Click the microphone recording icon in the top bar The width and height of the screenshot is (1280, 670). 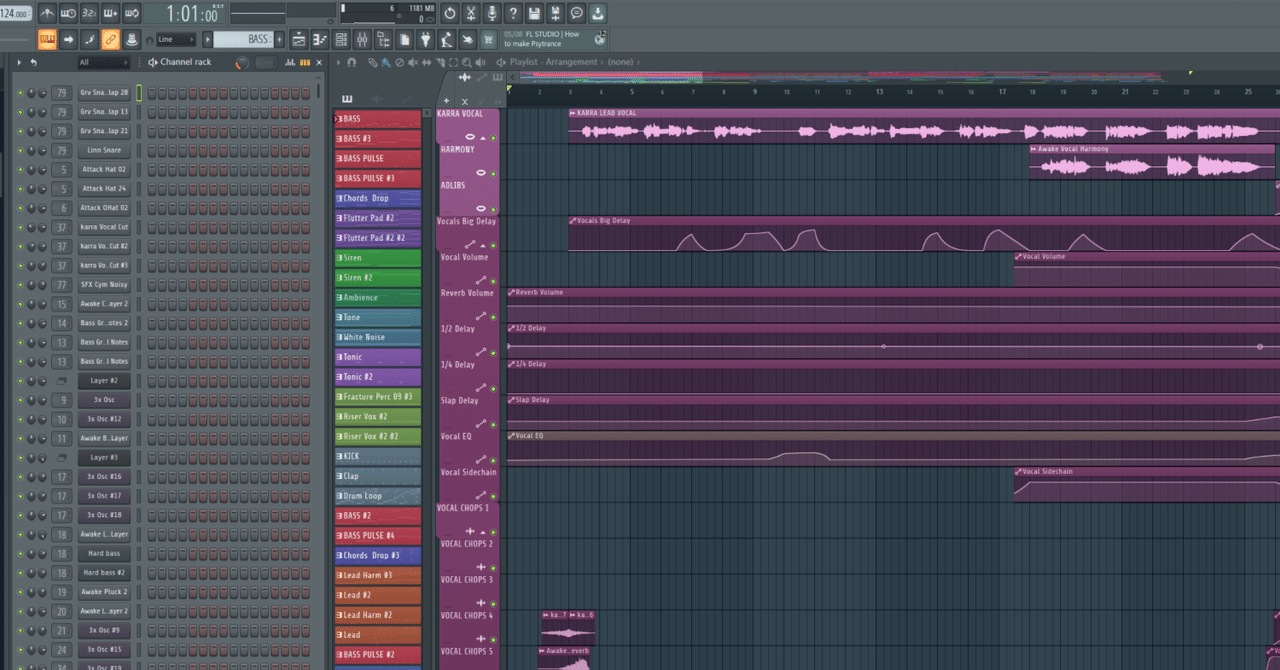click(x=490, y=13)
